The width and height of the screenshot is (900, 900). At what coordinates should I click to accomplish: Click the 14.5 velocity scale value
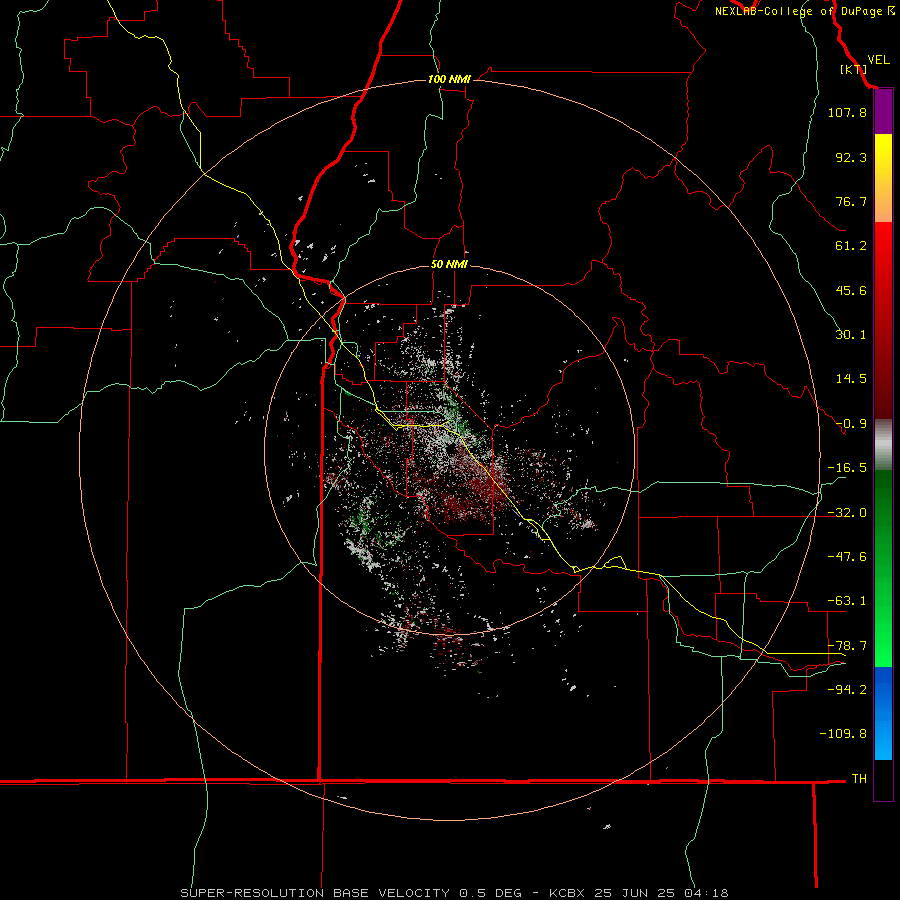pos(851,379)
